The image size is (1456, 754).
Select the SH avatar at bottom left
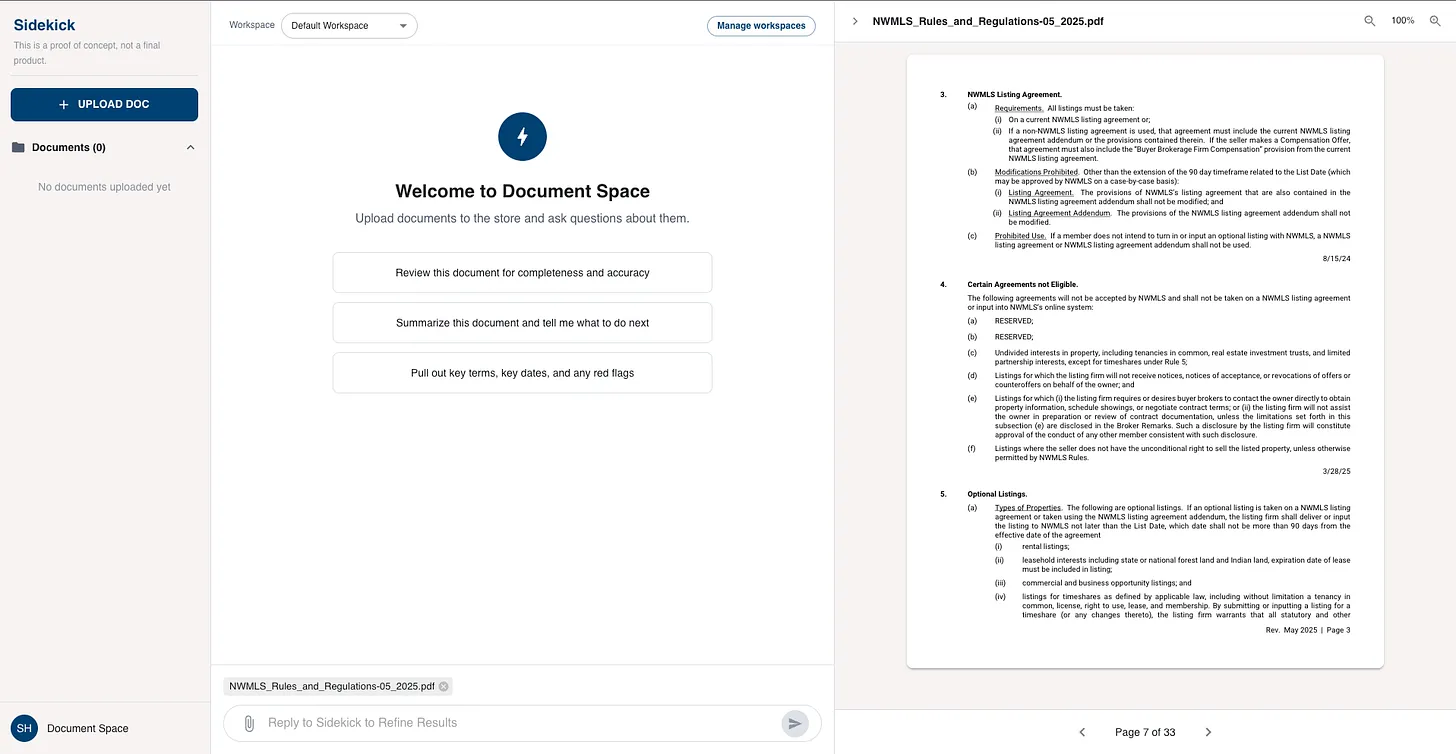pos(23,728)
